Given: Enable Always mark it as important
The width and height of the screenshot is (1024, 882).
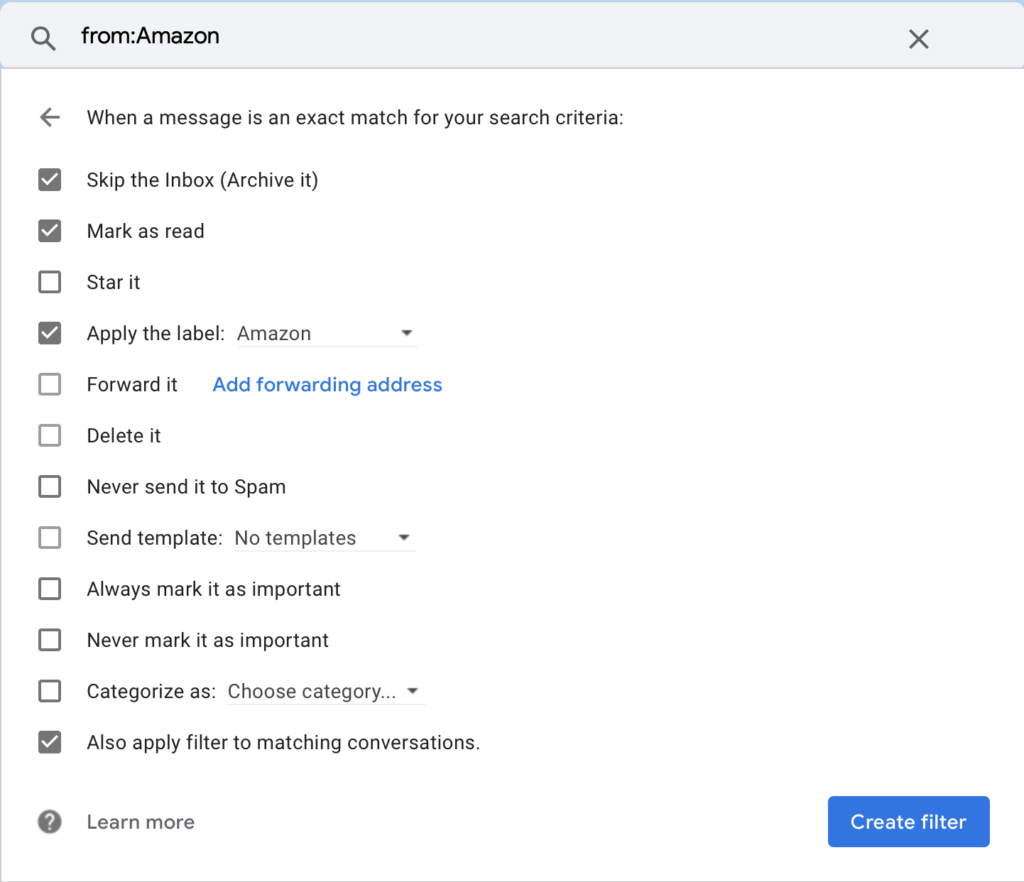Looking at the screenshot, I should tap(50, 589).
